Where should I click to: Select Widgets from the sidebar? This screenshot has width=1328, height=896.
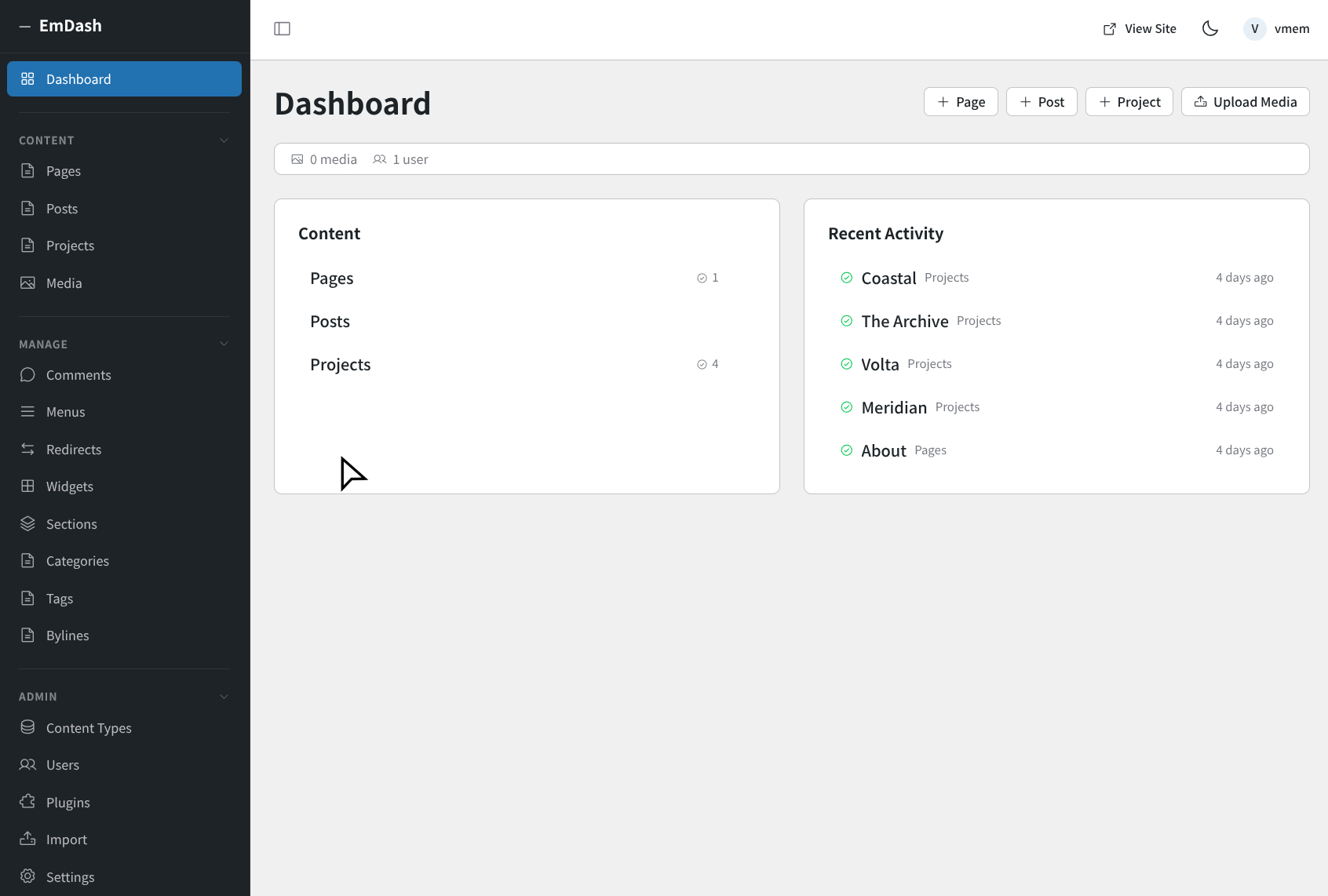(124, 486)
